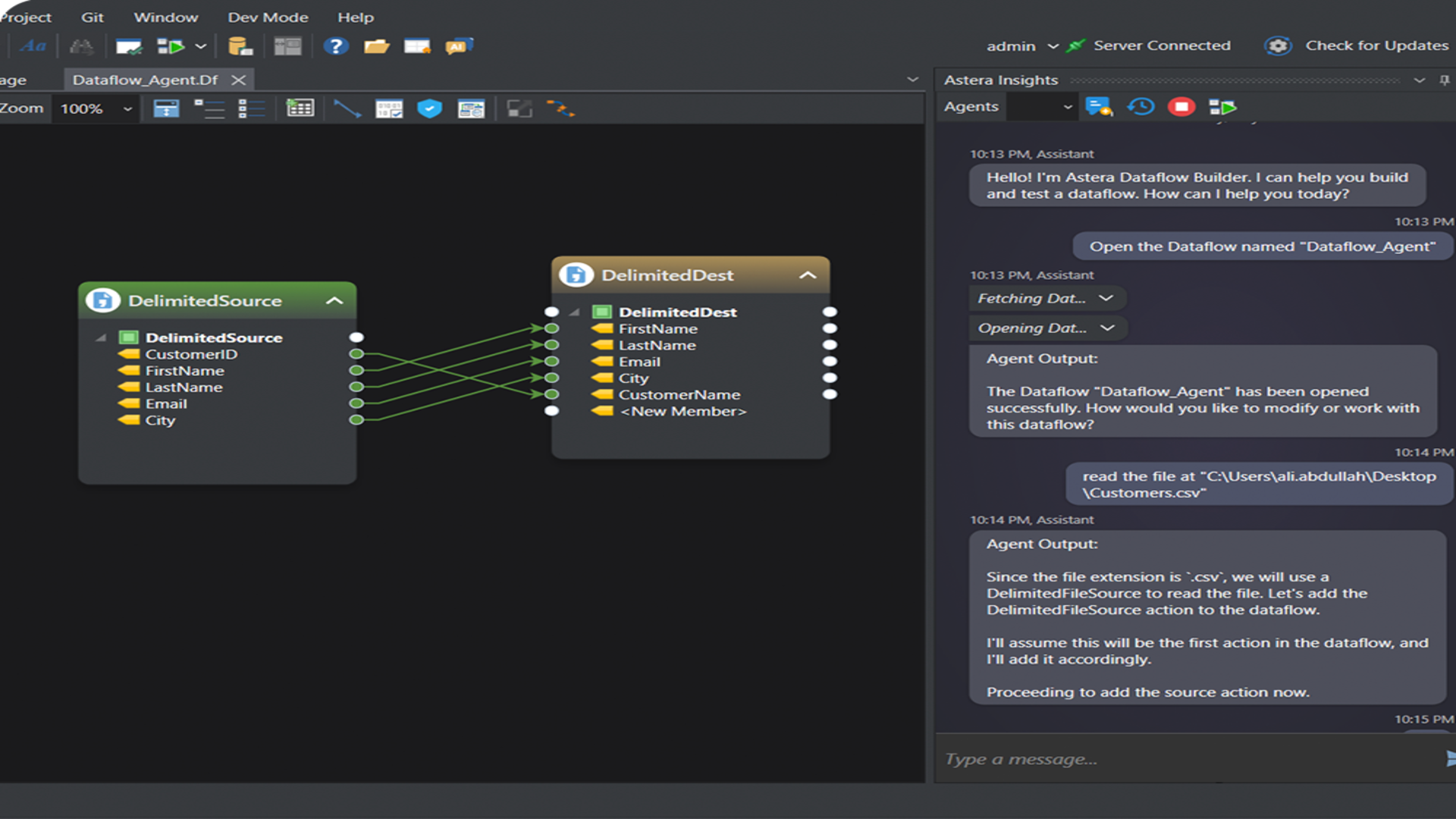Open the Dev Mode menu
Image resolution: width=1456 pixels, height=819 pixels.
pyautogui.click(x=268, y=17)
